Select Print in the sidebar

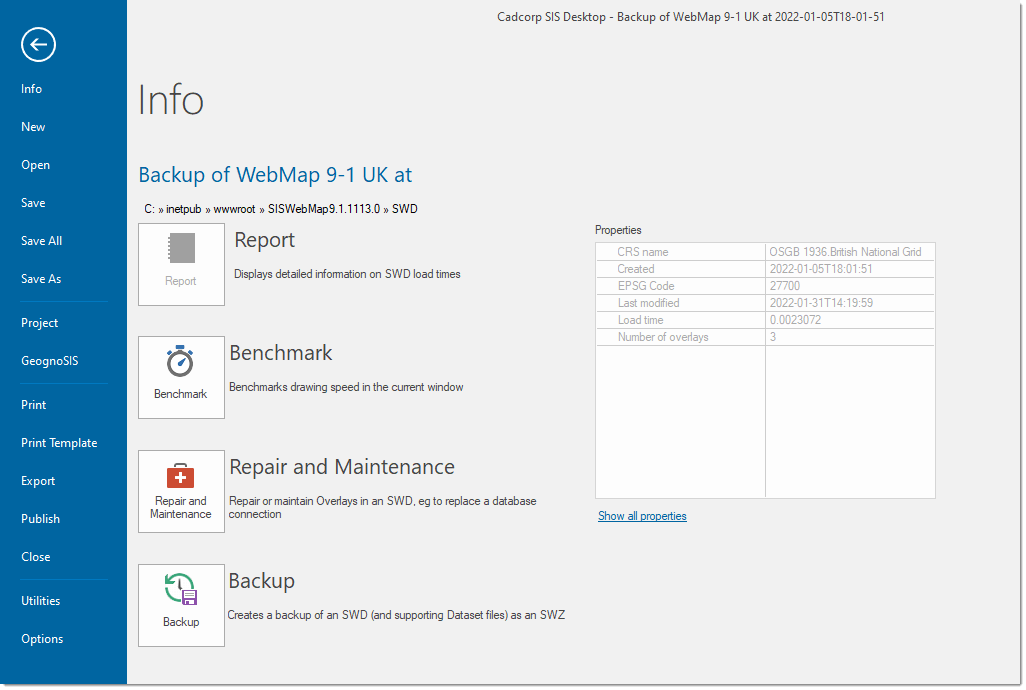[x=33, y=405]
